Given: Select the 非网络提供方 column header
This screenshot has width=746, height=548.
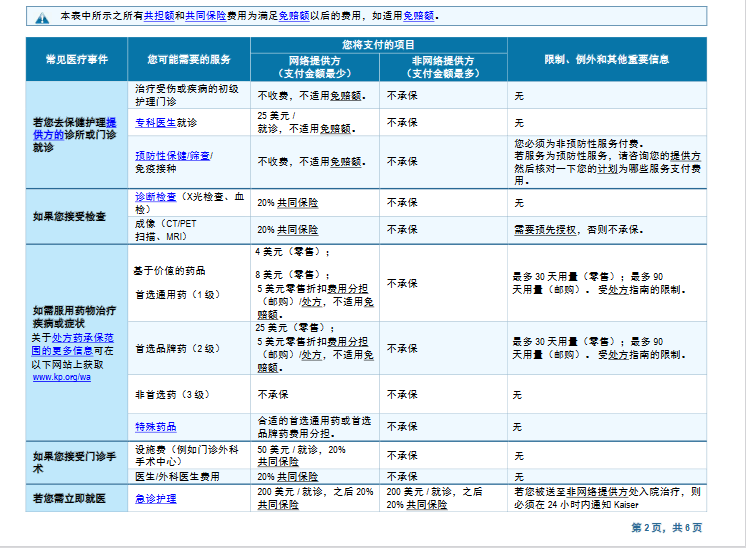Looking at the screenshot, I should (x=443, y=66).
